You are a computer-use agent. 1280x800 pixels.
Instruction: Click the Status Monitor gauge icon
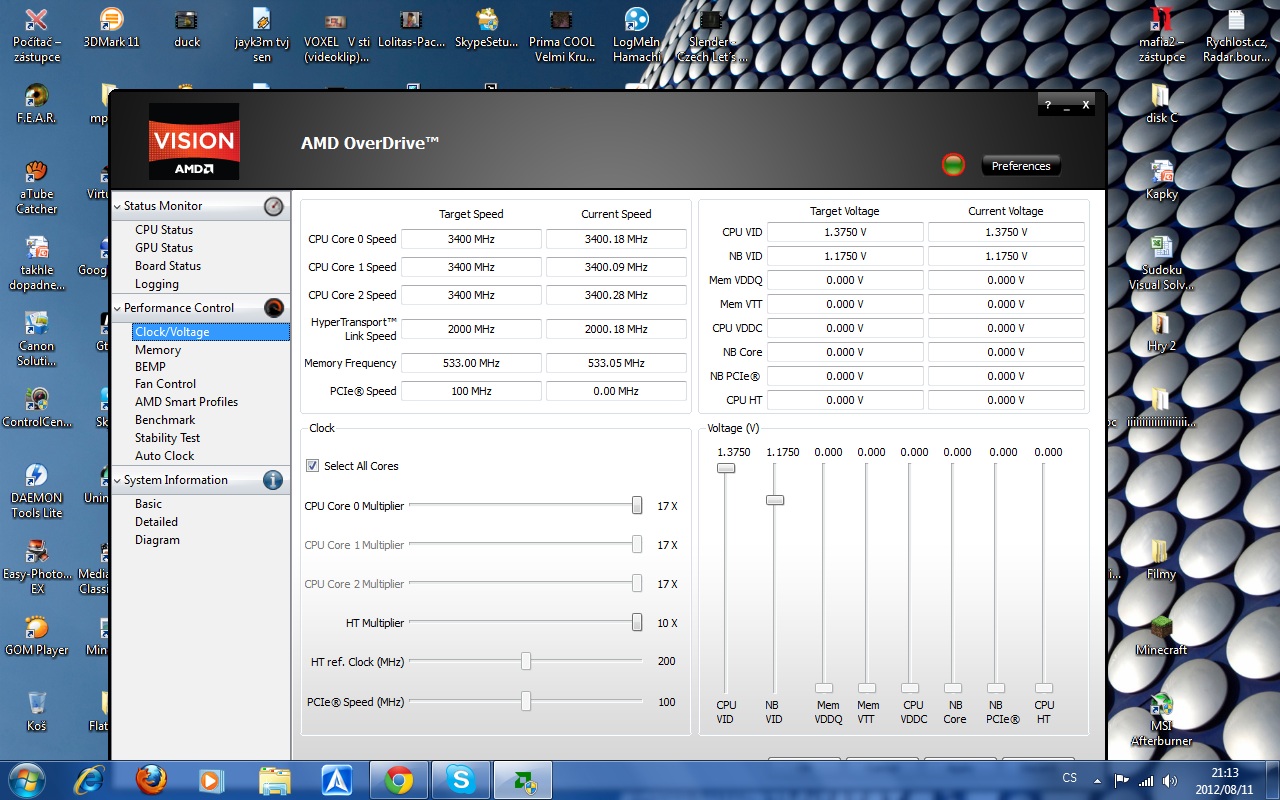coord(273,206)
